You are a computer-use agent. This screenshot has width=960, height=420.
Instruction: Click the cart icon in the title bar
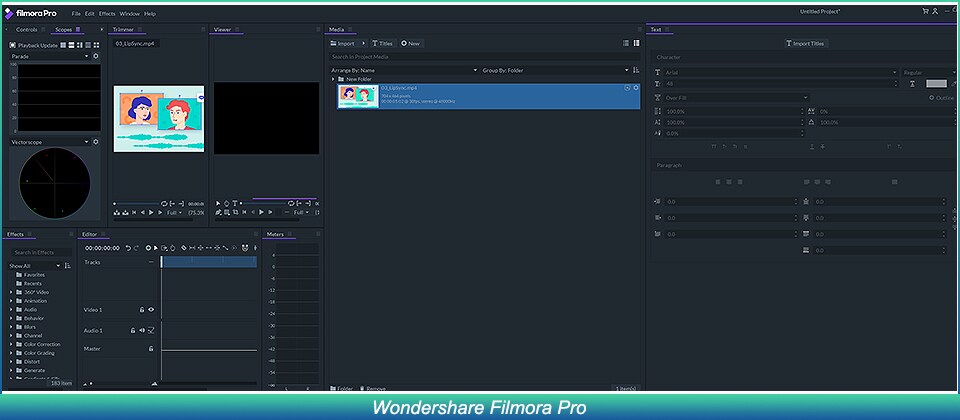pos(926,11)
